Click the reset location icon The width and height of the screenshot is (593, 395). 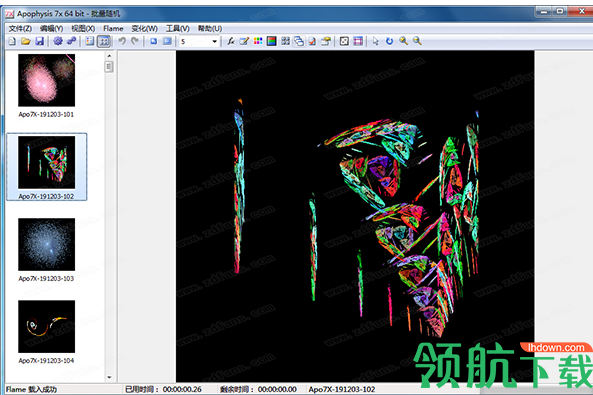154,41
